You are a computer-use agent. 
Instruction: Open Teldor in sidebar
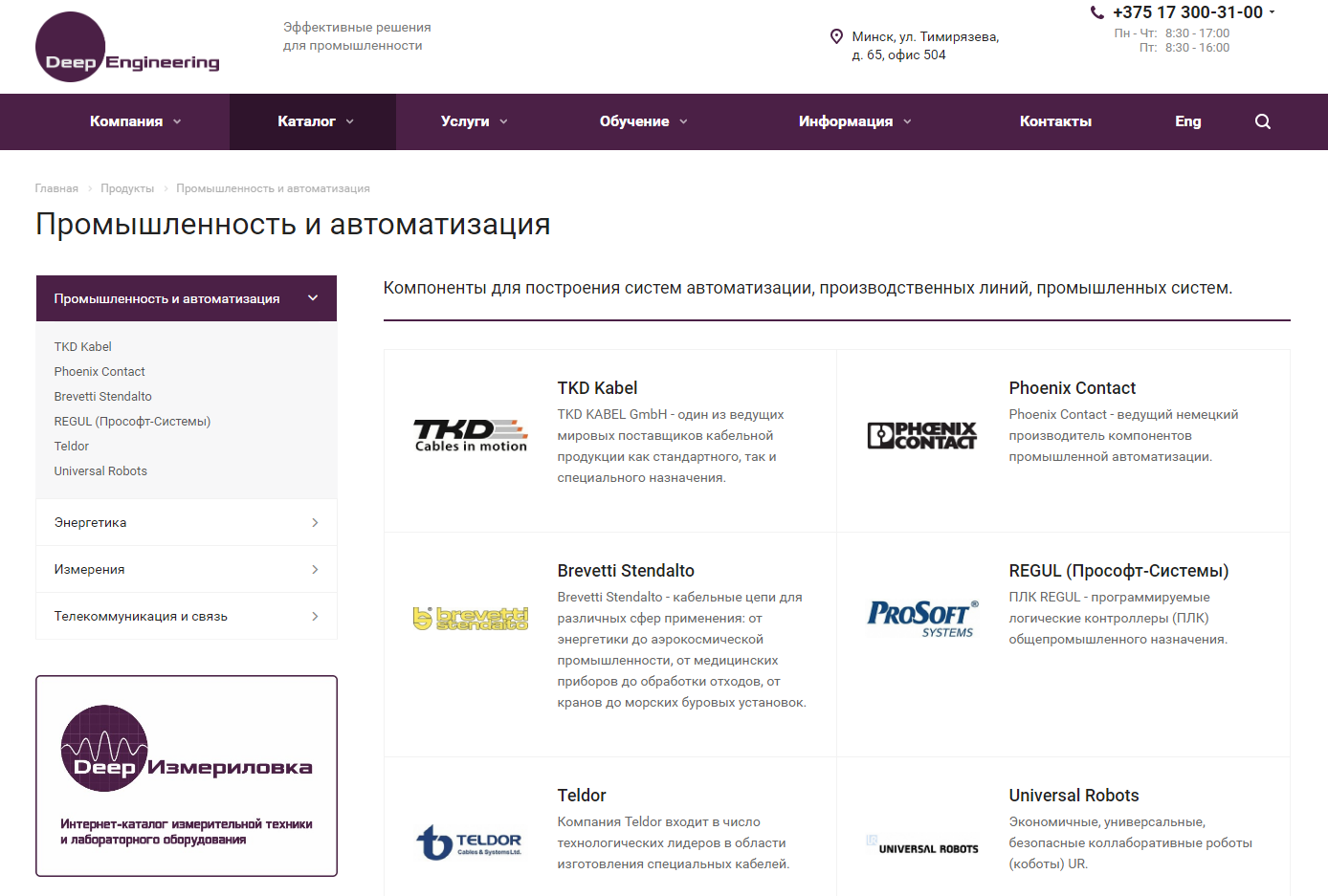pyautogui.click(x=71, y=446)
